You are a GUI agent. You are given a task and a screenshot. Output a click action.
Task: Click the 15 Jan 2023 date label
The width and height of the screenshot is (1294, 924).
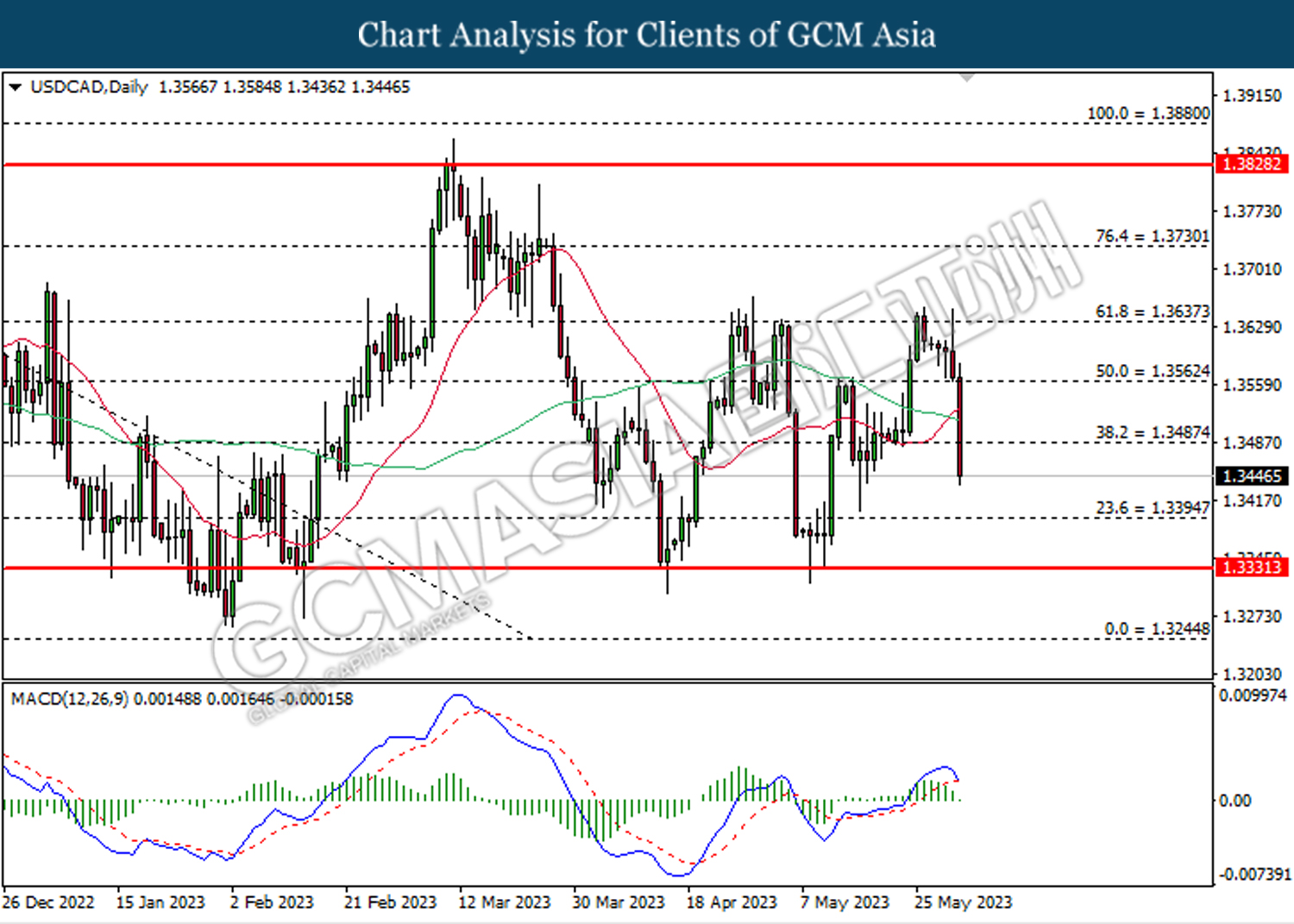pyautogui.click(x=160, y=902)
